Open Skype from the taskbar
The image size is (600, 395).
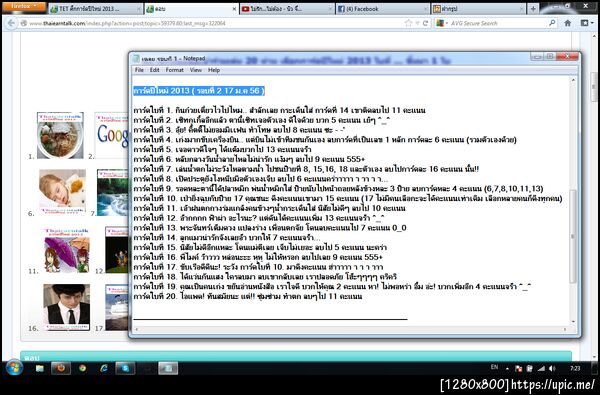click(x=125, y=368)
